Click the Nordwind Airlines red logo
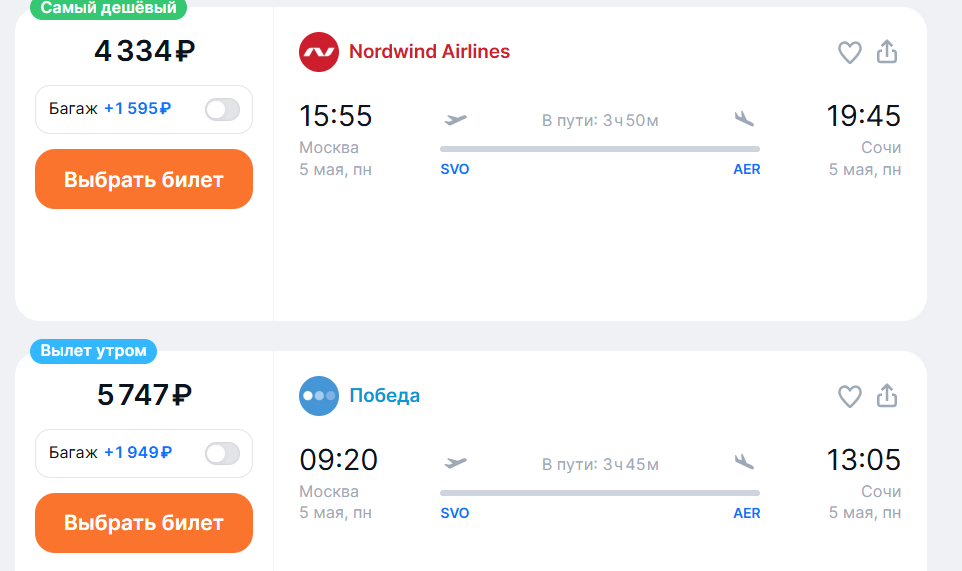Viewport: 962px width, 571px height. coord(319,52)
